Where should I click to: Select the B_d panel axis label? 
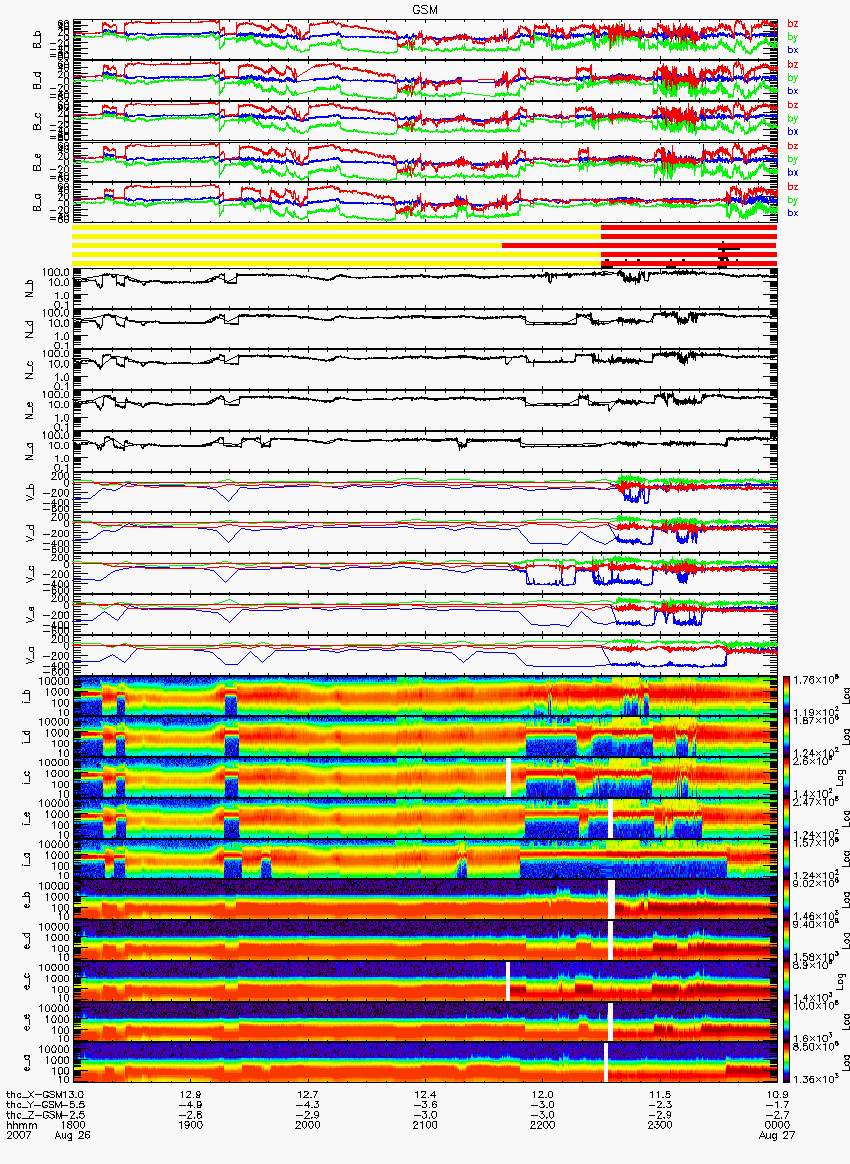click(37, 80)
